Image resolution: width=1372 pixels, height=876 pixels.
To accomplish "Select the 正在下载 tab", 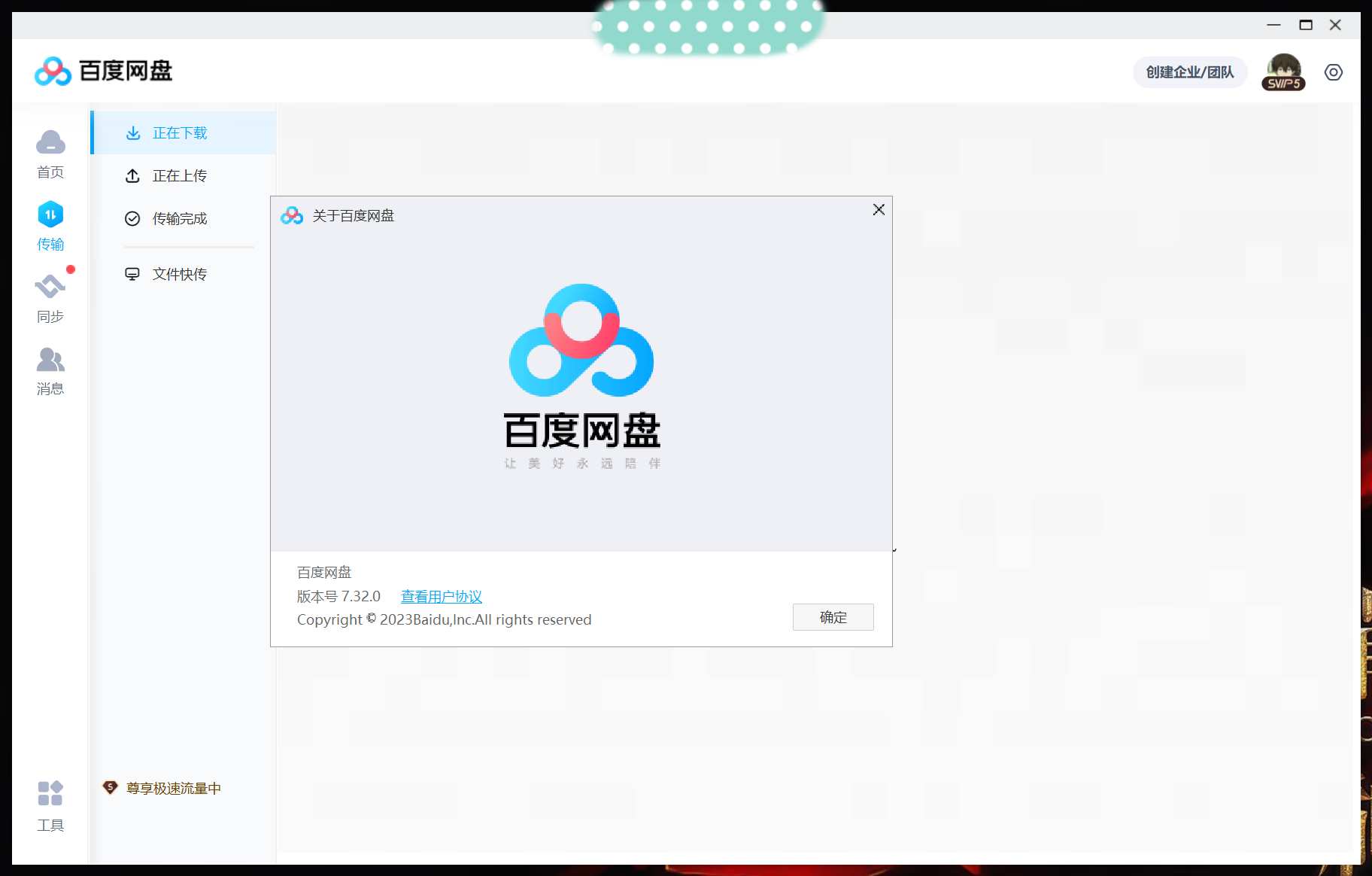I will coord(184,133).
